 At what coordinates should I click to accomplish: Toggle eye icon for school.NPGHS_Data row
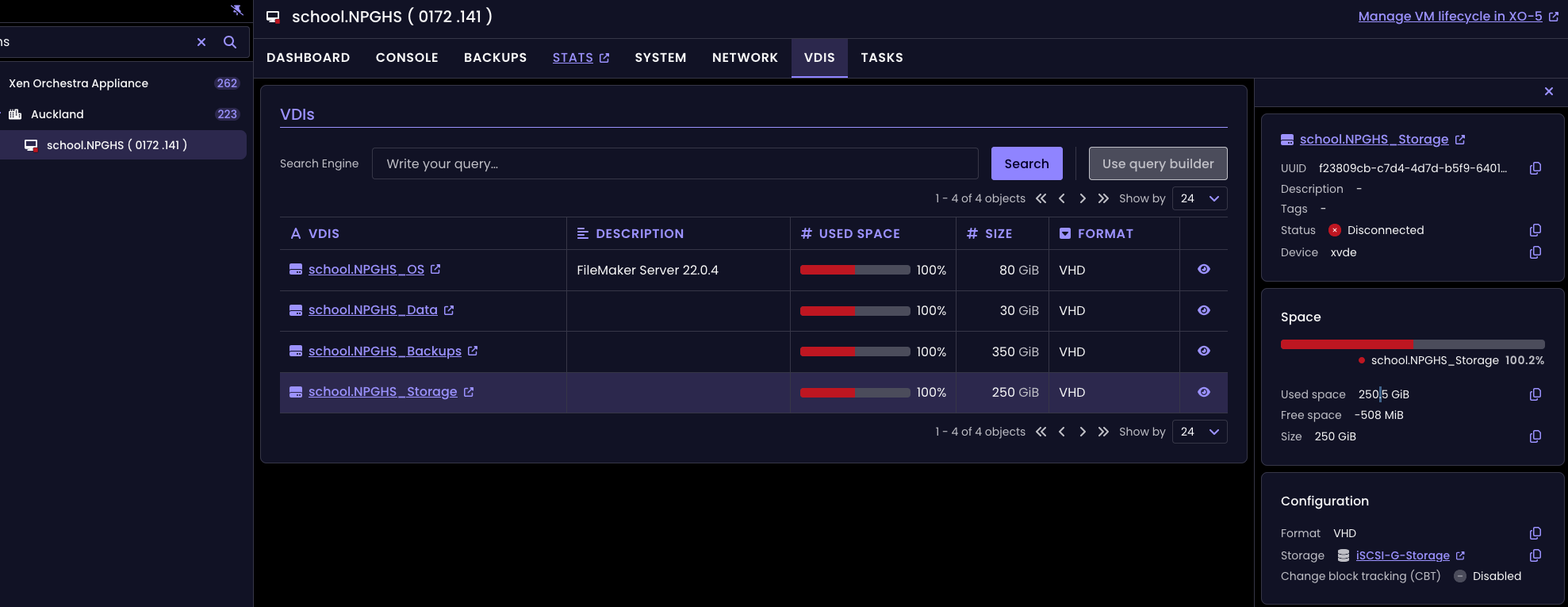pyautogui.click(x=1203, y=310)
